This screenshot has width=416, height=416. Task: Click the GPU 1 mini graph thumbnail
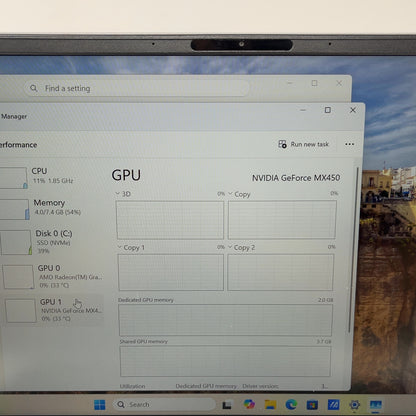(21, 310)
